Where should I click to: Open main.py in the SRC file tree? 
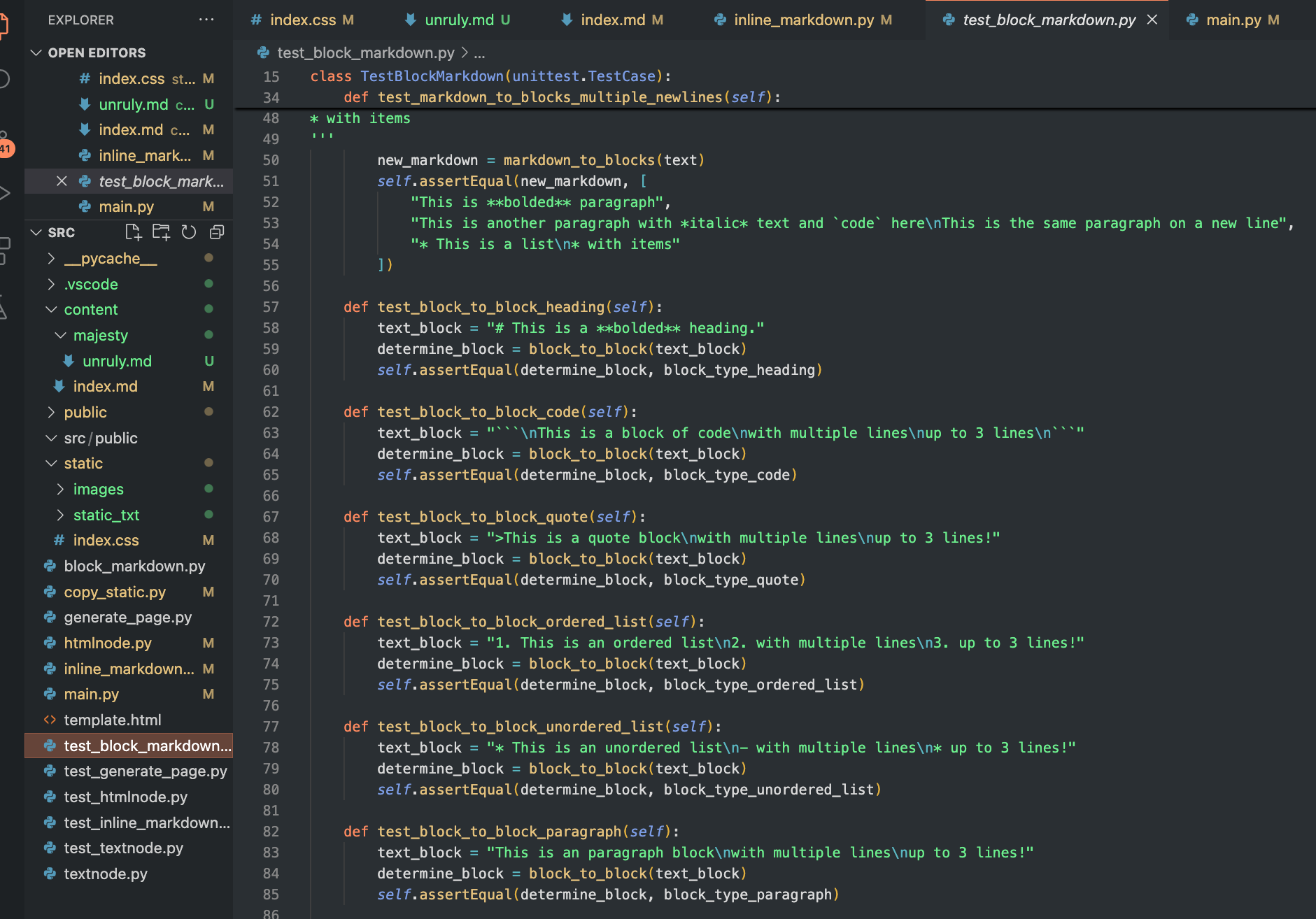(x=129, y=694)
